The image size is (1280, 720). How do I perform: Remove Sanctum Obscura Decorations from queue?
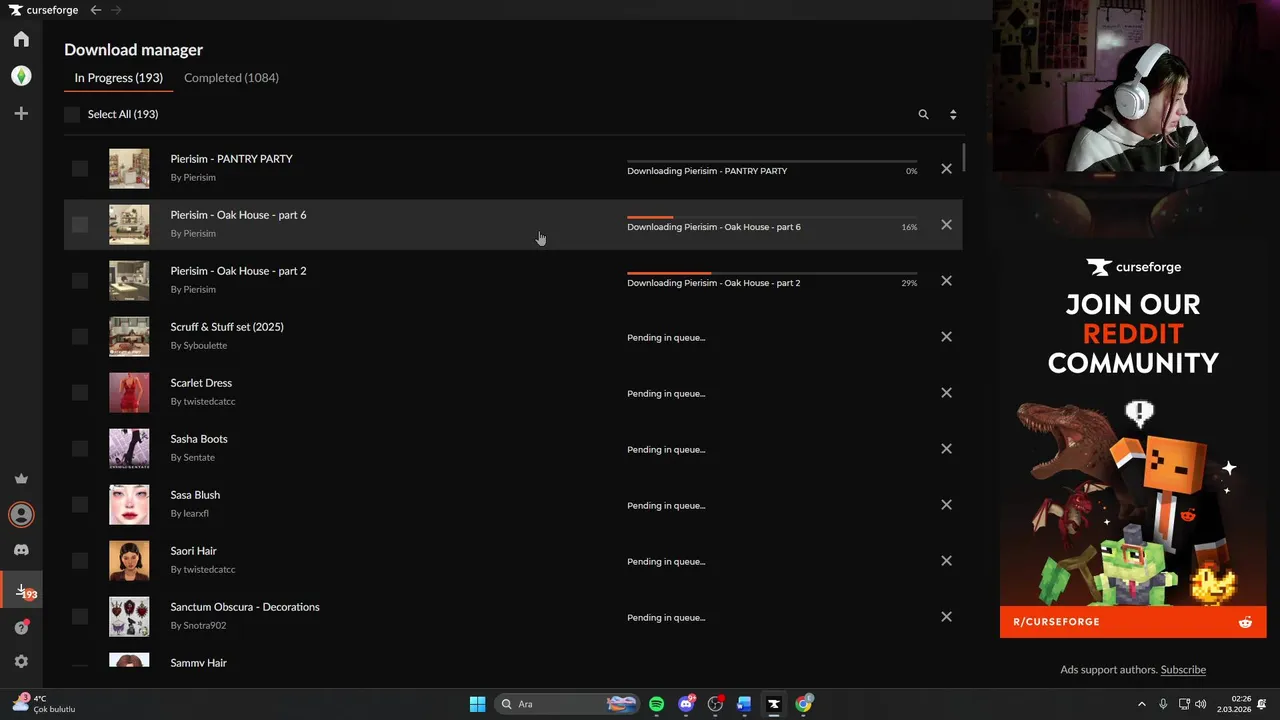946,617
